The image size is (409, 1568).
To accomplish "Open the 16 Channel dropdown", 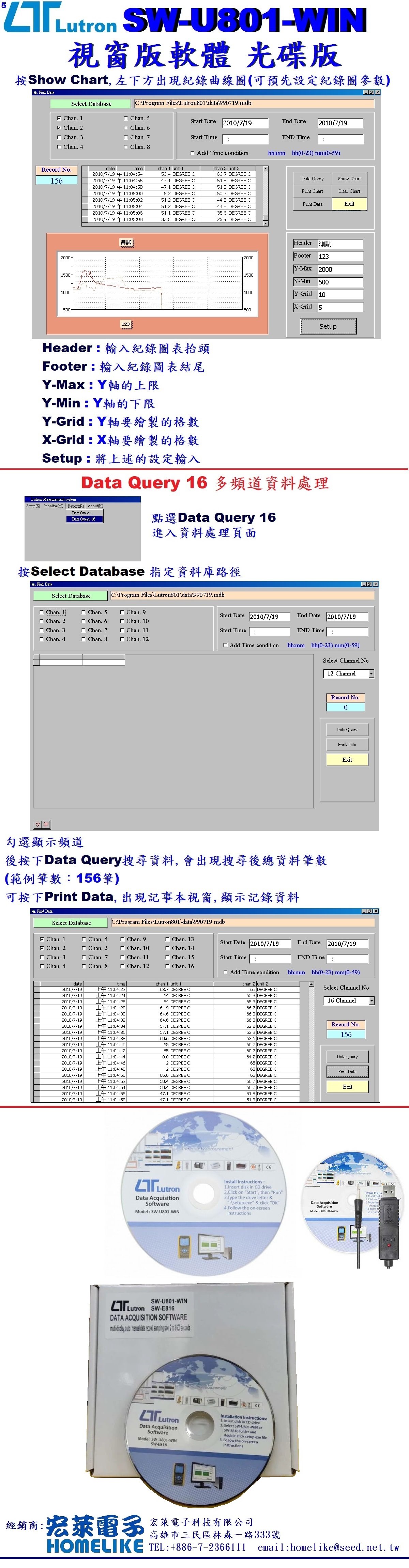I will pyautogui.click(x=371, y=1001).
